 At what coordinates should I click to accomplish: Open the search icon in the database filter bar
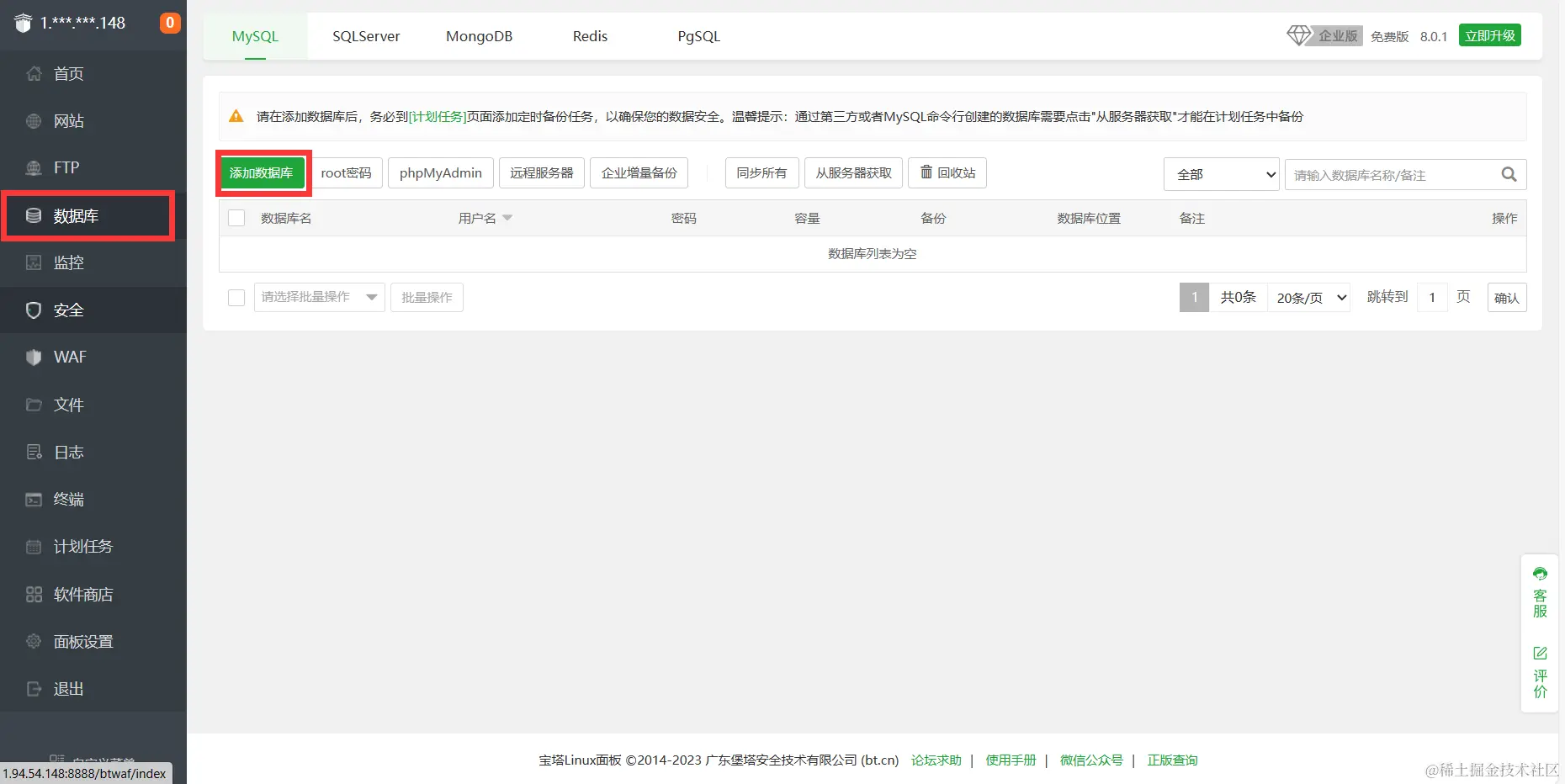click(1508, 174)
